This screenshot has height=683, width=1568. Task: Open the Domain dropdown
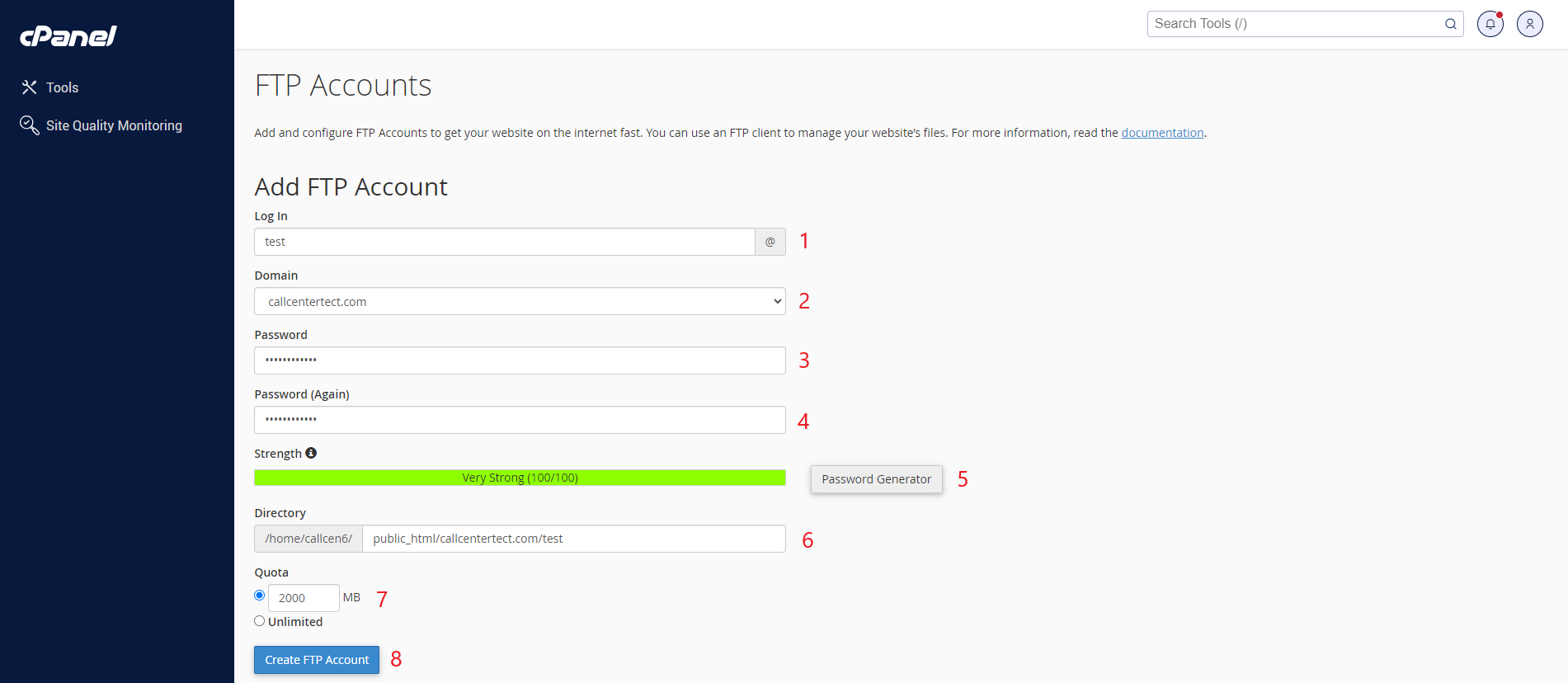coord(520,302)
